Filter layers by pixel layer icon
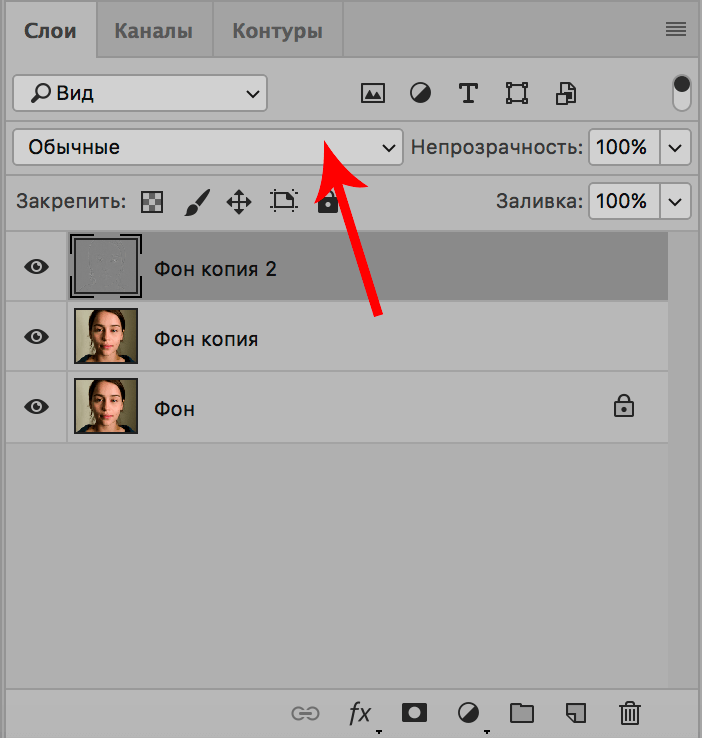This screenshot has width=702, height=738. [373, 94]
